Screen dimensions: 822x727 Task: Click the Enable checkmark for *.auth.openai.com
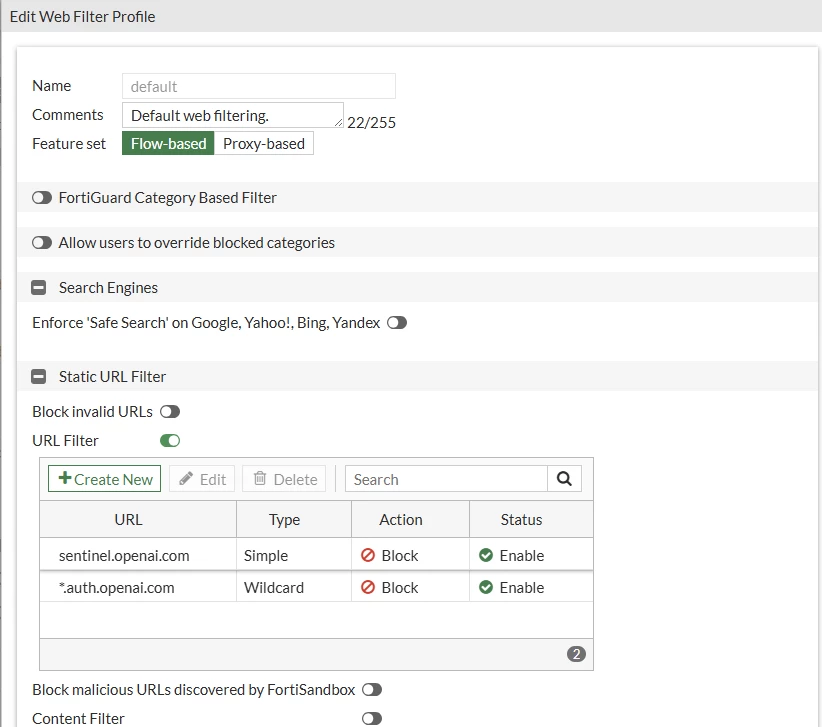(486, 587)
